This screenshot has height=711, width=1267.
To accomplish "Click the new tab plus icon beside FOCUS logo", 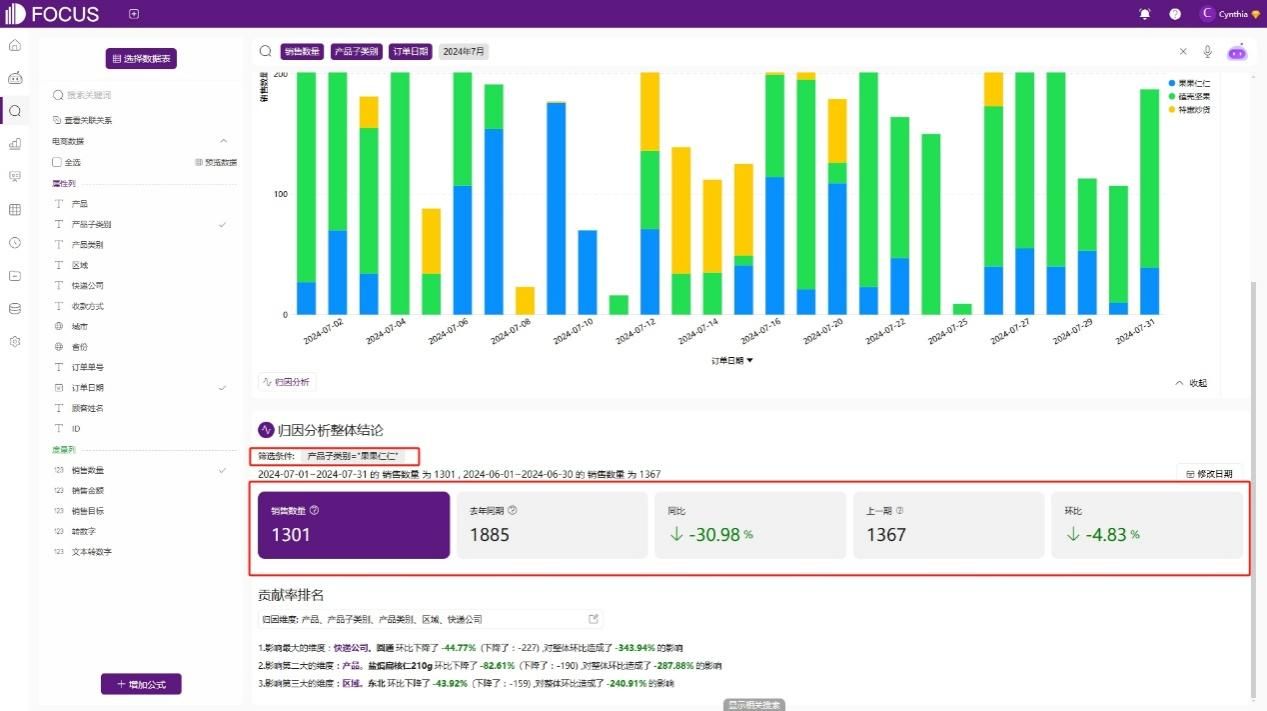I will point(134,14).
